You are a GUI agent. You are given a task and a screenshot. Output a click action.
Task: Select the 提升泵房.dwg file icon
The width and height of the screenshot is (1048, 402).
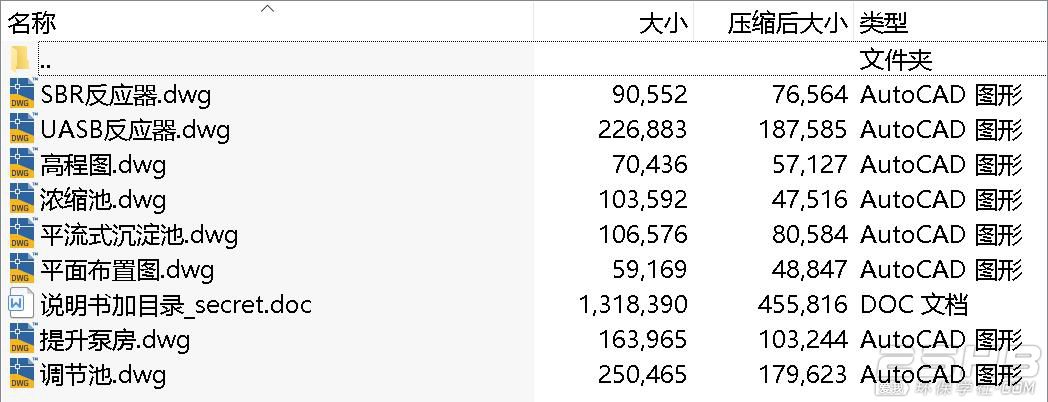[21, 339]
